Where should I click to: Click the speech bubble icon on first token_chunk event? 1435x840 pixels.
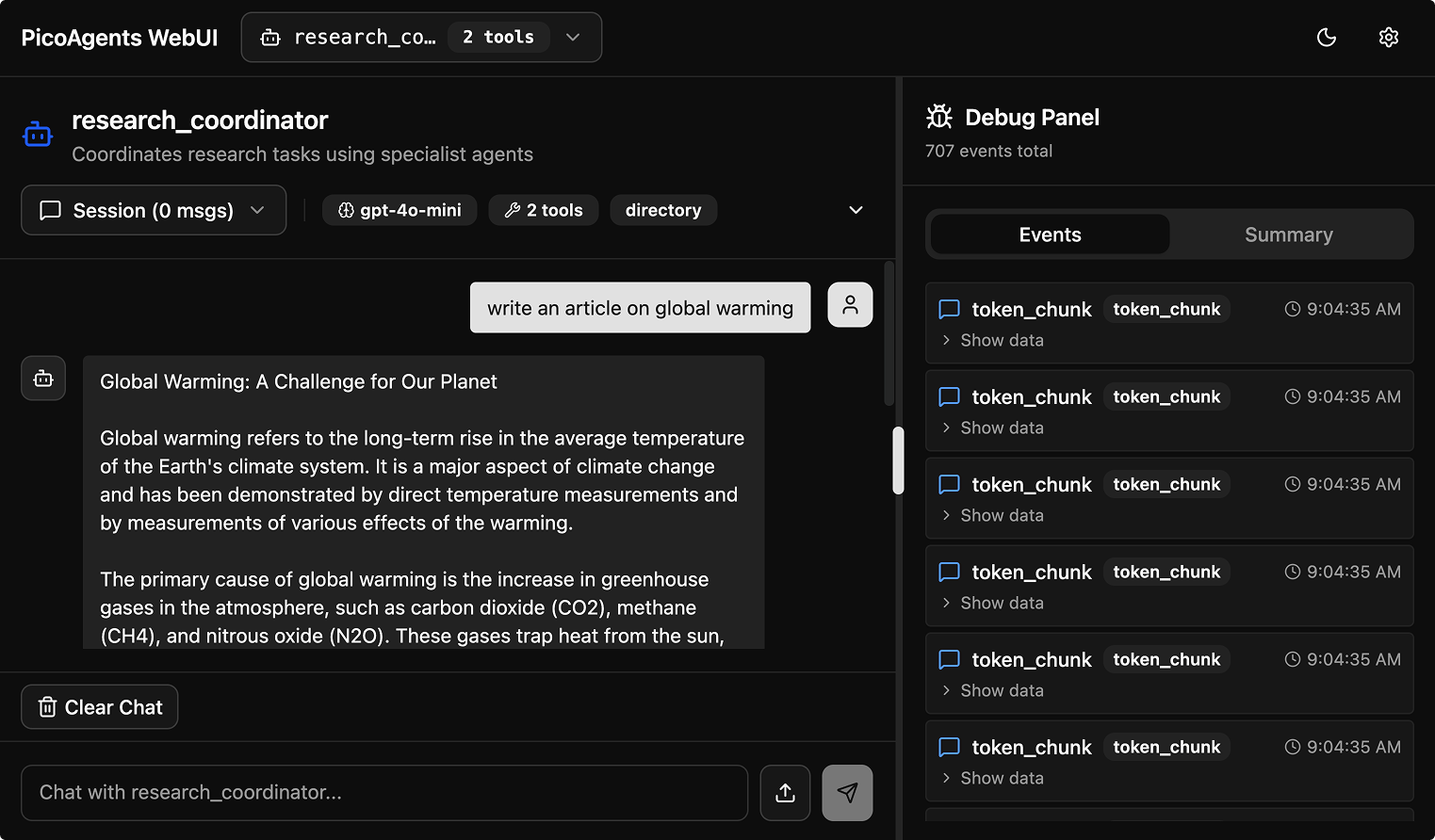(949, 309)
